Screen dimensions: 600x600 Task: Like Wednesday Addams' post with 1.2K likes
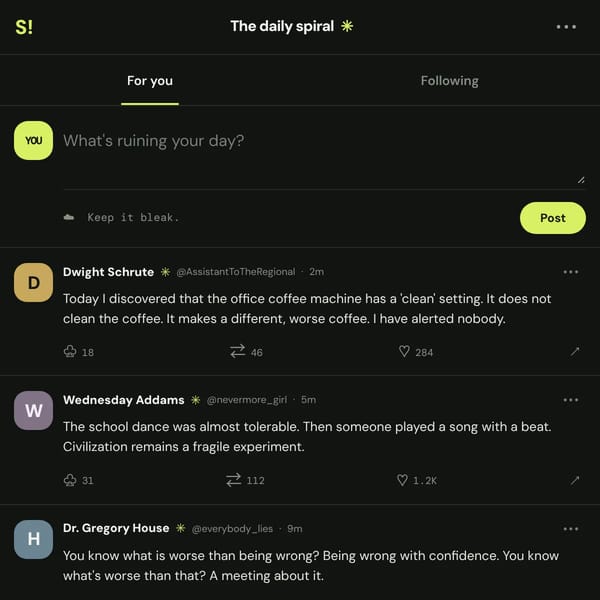click(402, 480)
